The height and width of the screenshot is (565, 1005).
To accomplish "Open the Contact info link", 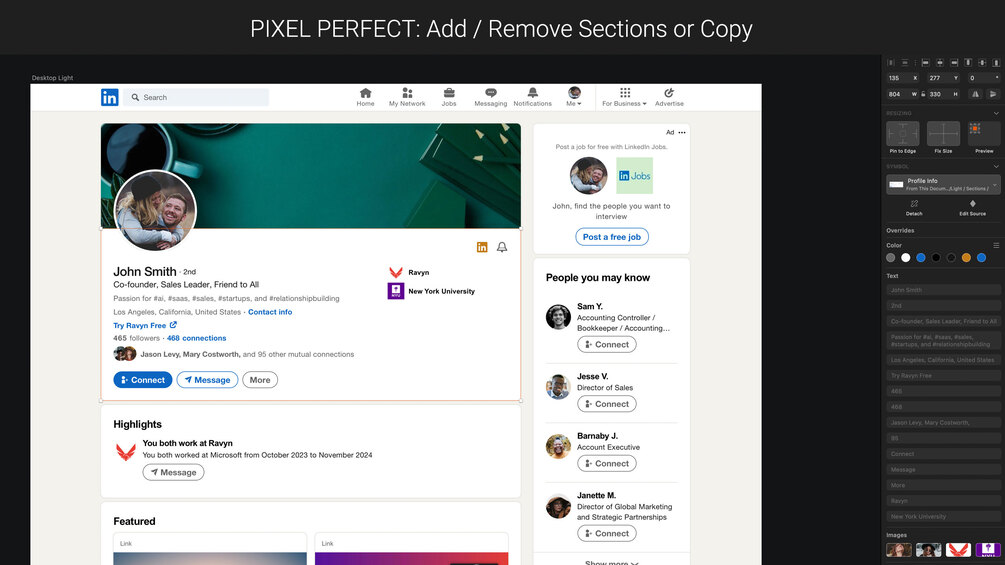I will tap(270, 312).
